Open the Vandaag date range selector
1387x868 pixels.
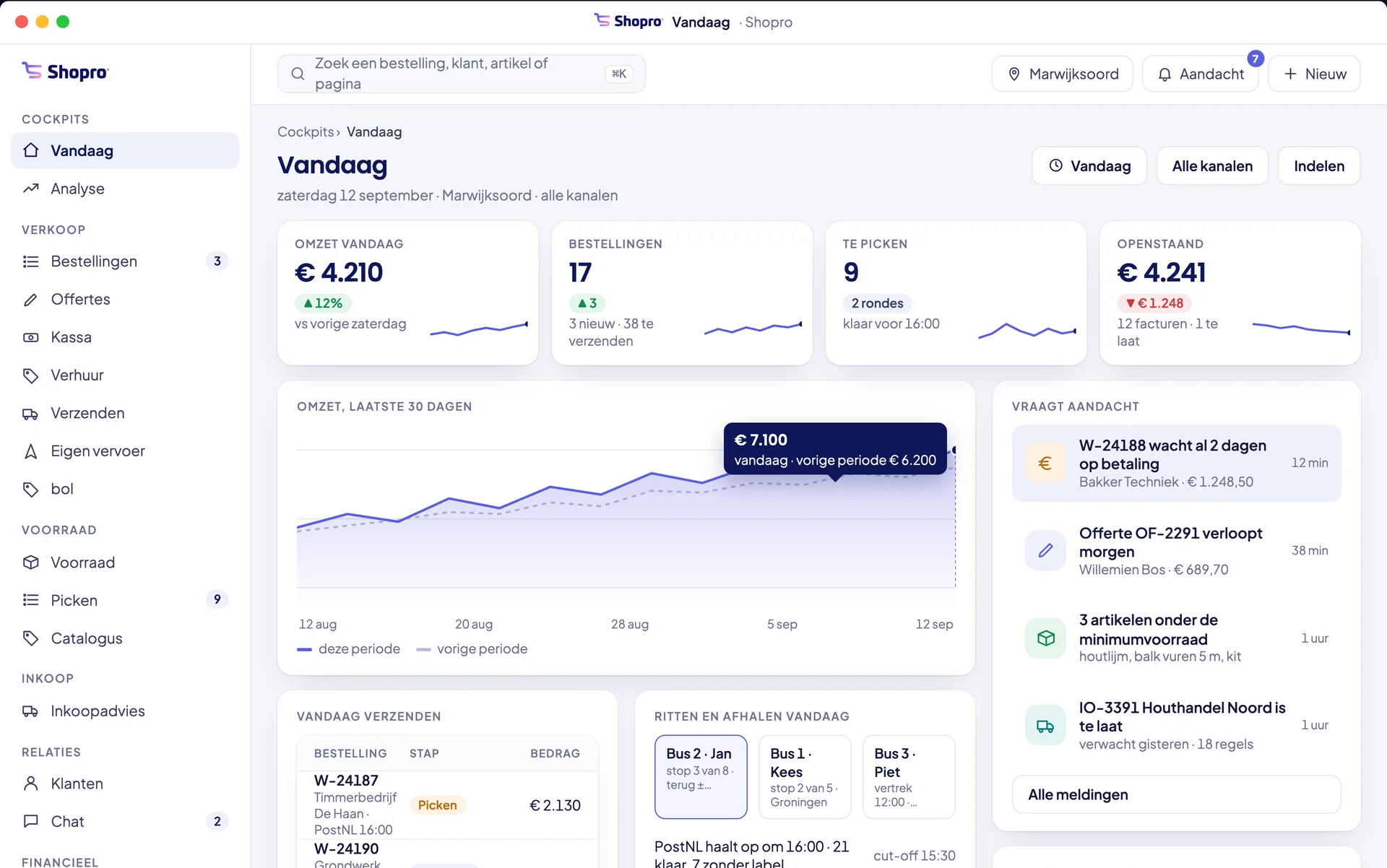tap(1089, 166)
